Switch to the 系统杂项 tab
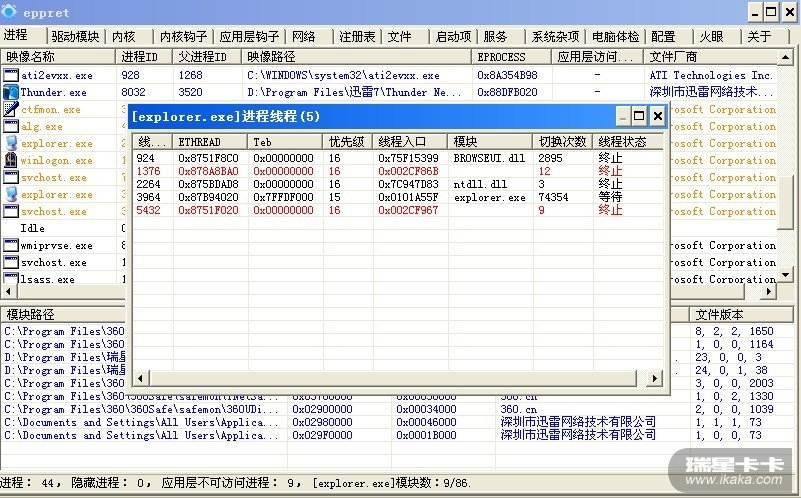 coord(555,37)
